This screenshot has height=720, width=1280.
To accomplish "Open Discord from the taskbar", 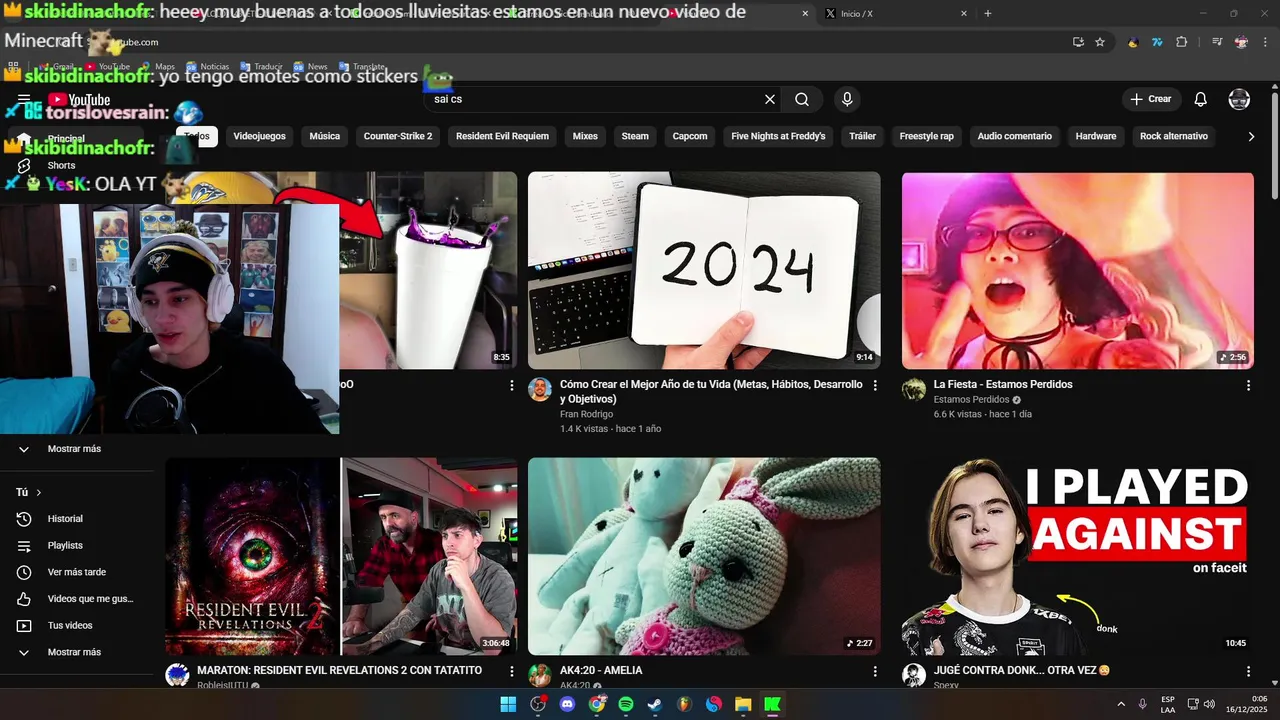I will (x=568, y=704).
